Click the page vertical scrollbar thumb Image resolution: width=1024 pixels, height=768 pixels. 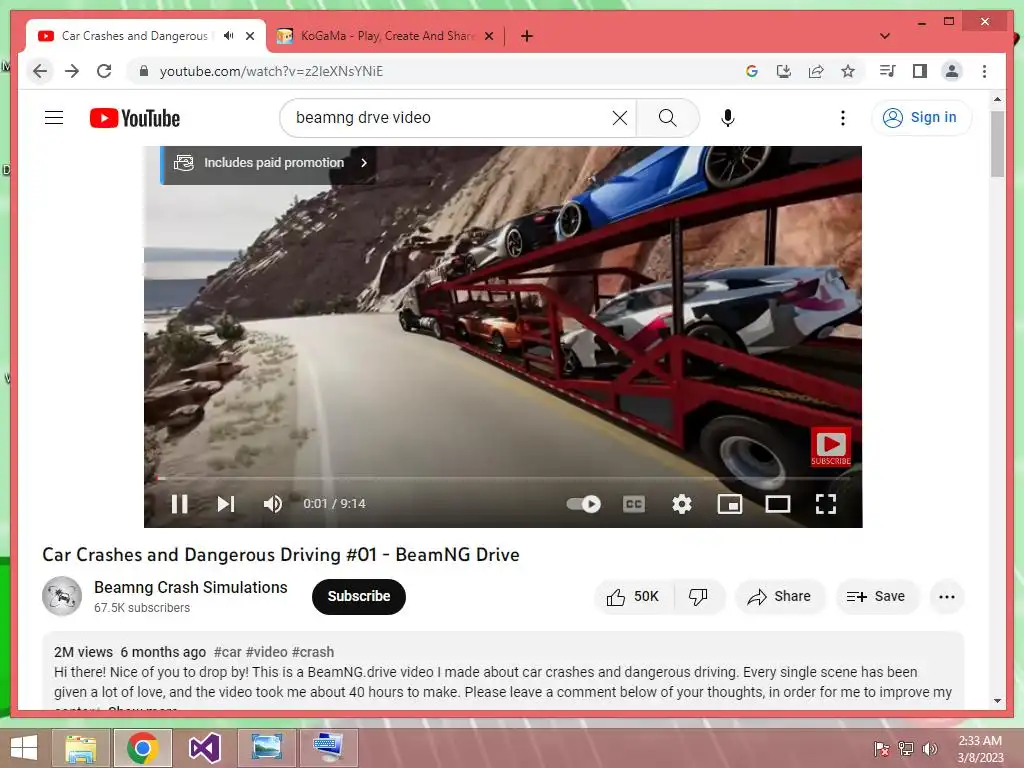point(997,144)
